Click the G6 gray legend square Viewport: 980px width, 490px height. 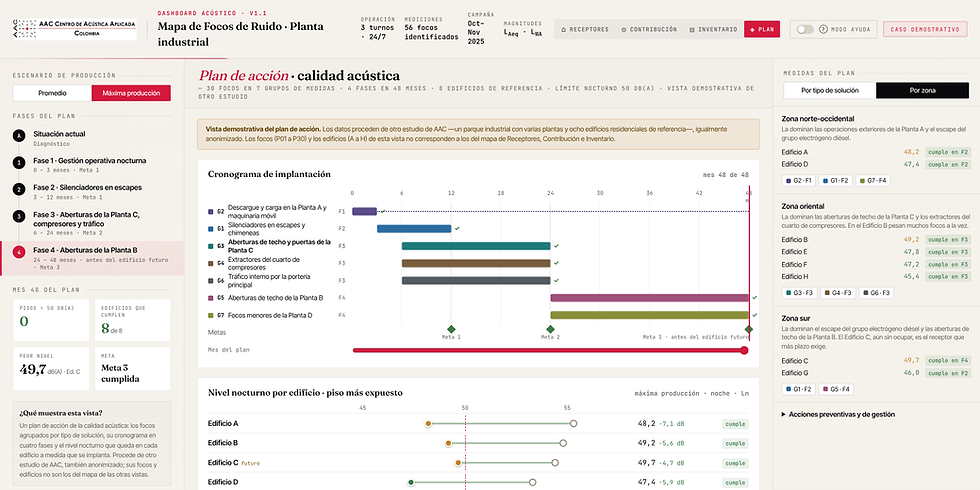211,281
